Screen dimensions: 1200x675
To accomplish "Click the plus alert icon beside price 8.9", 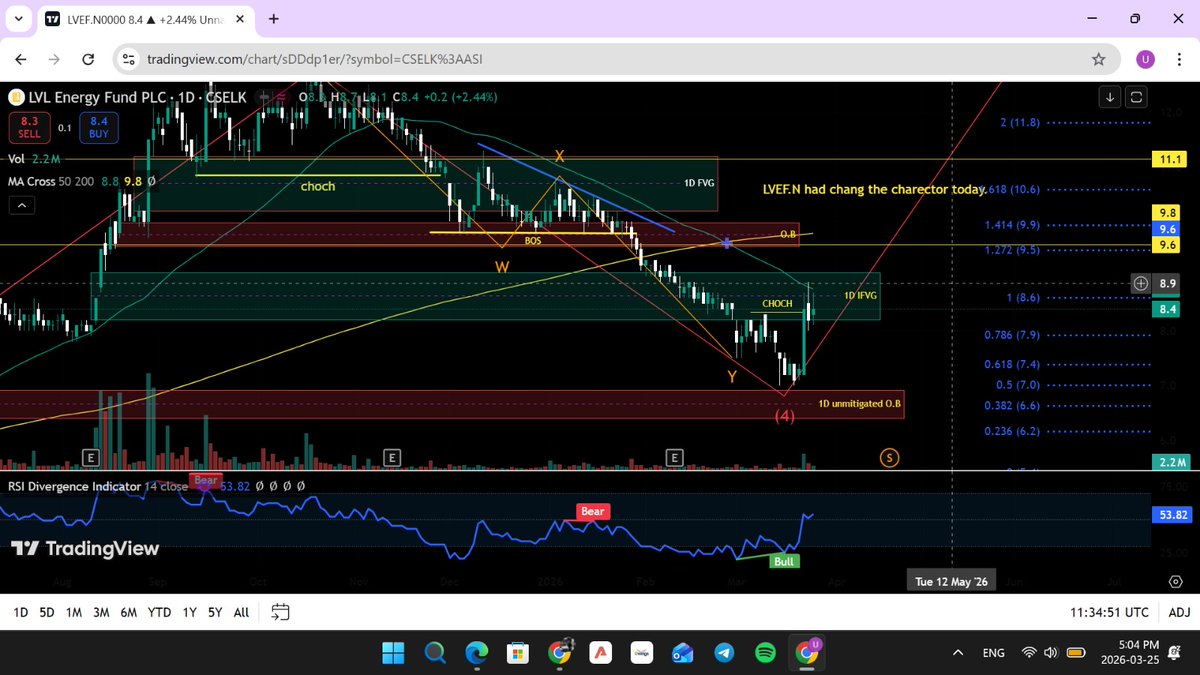I will tap(1140, 284).
